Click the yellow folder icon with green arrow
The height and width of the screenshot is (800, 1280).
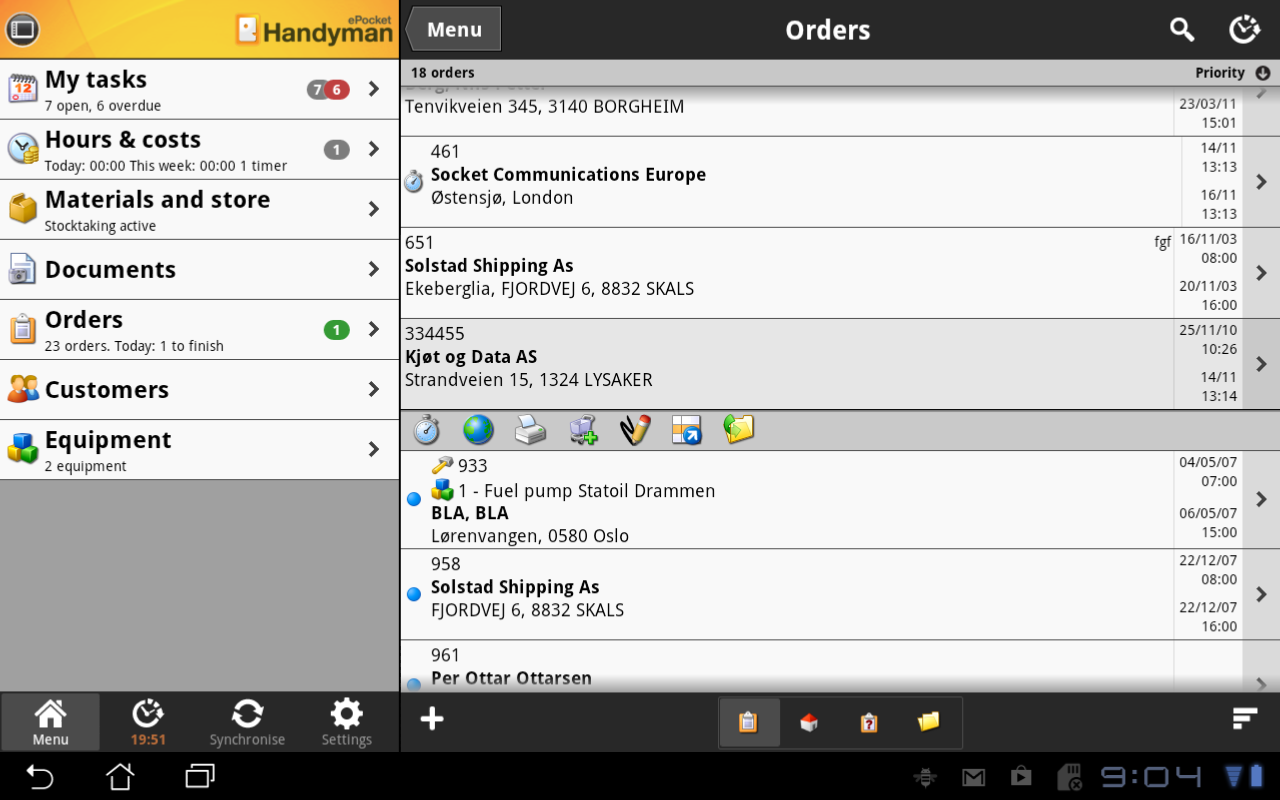[739, 430]
